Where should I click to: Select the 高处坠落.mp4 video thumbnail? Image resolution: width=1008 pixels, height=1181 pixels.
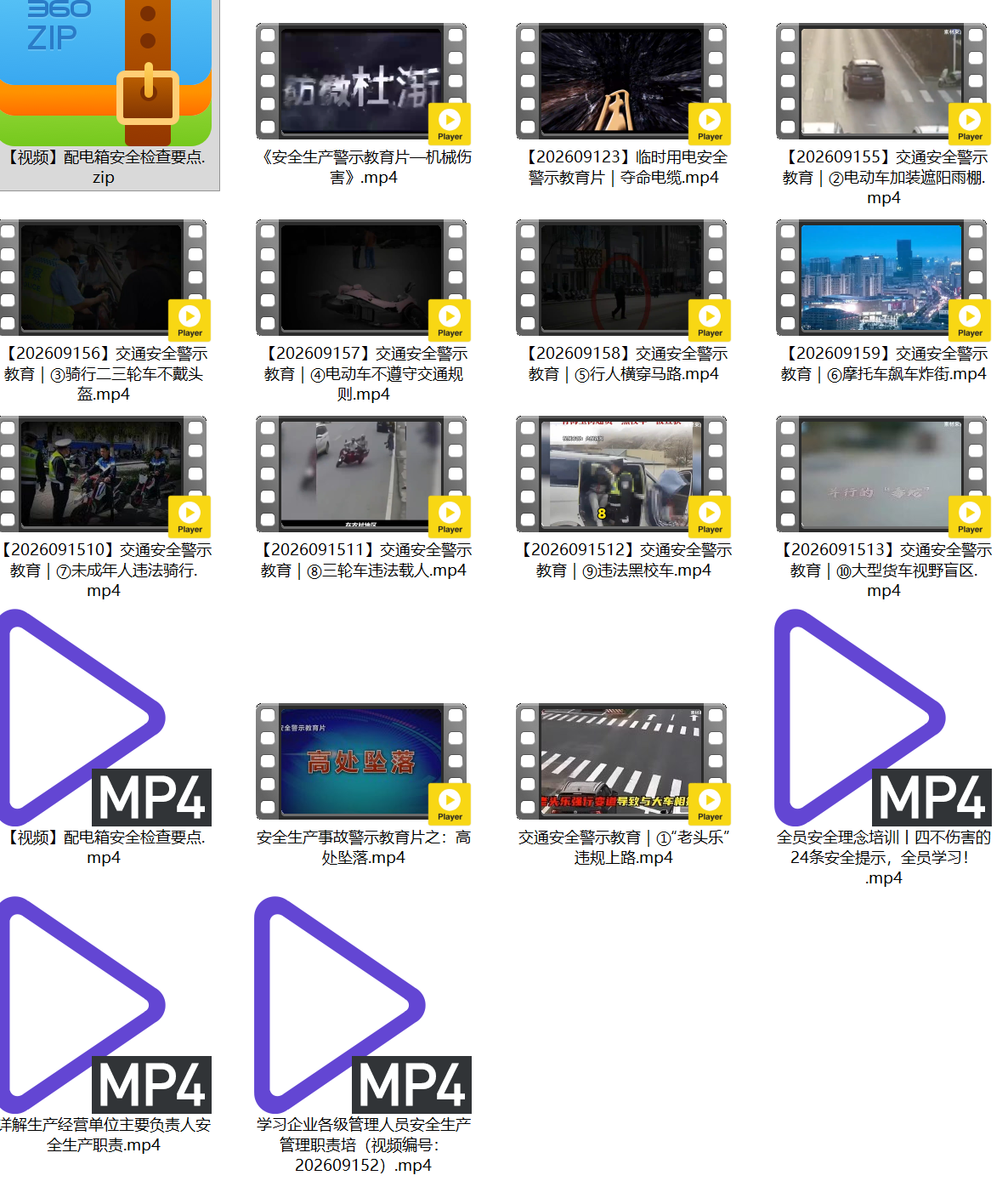(361, 762)
